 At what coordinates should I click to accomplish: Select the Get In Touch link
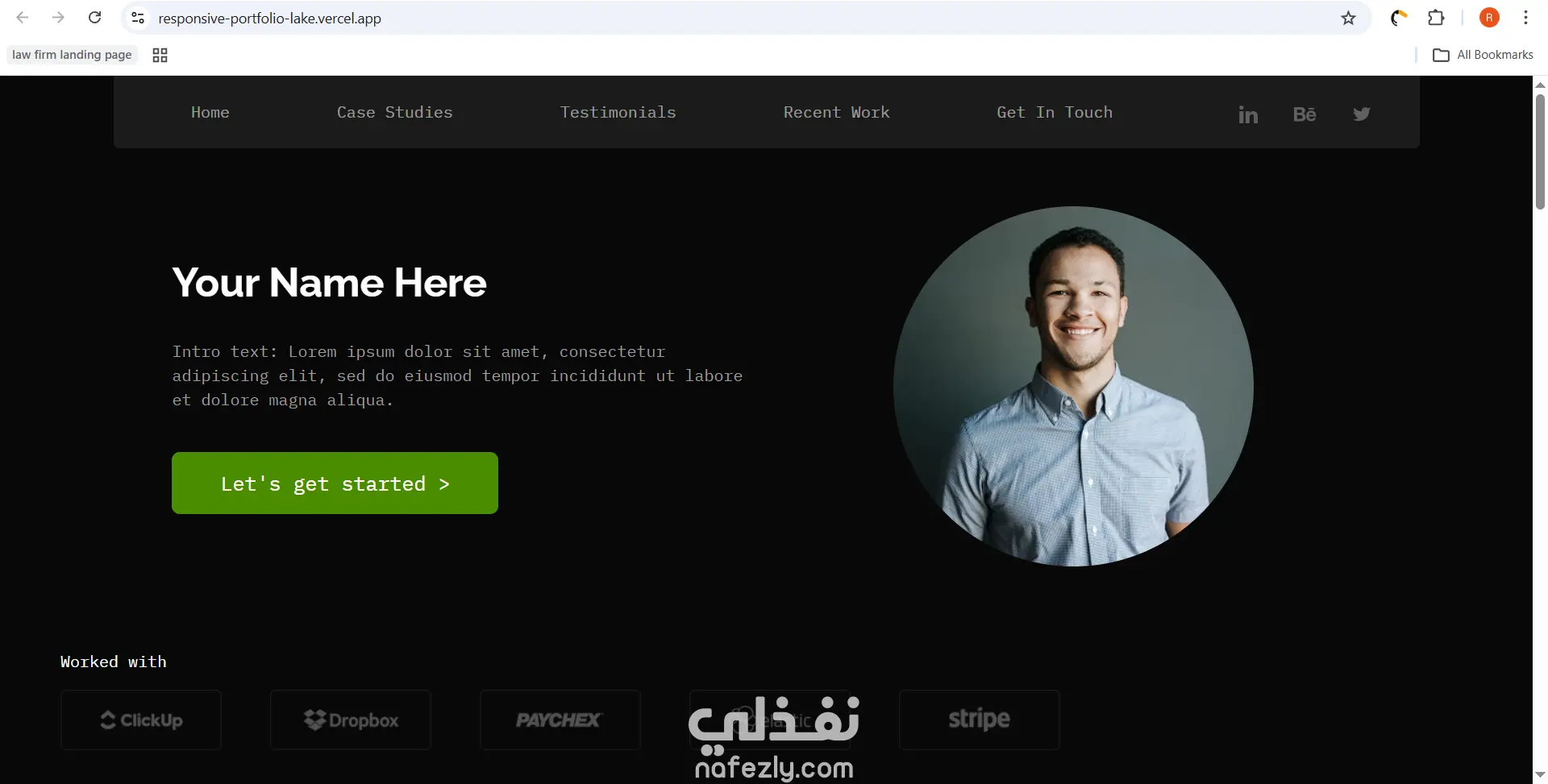pos(1055,112)
